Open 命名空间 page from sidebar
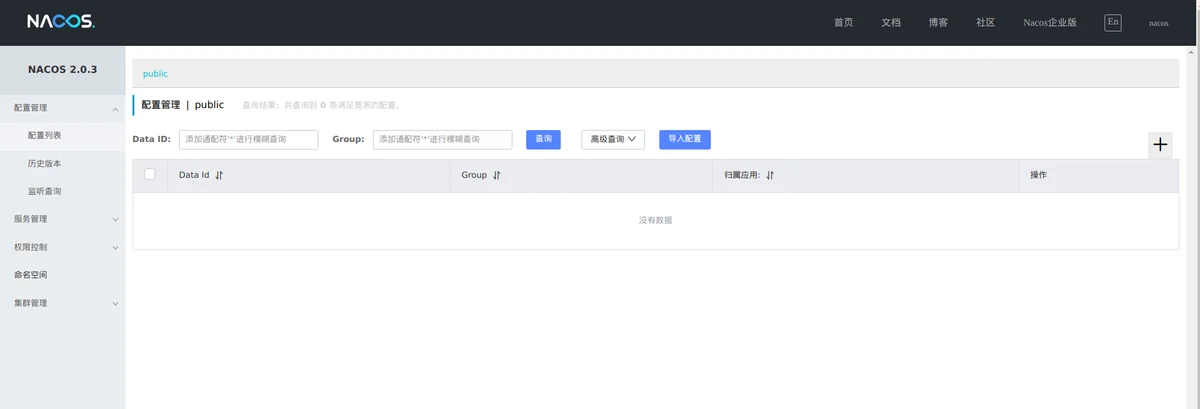This screenshot has height=409, width=1200. tap(31, 275)
